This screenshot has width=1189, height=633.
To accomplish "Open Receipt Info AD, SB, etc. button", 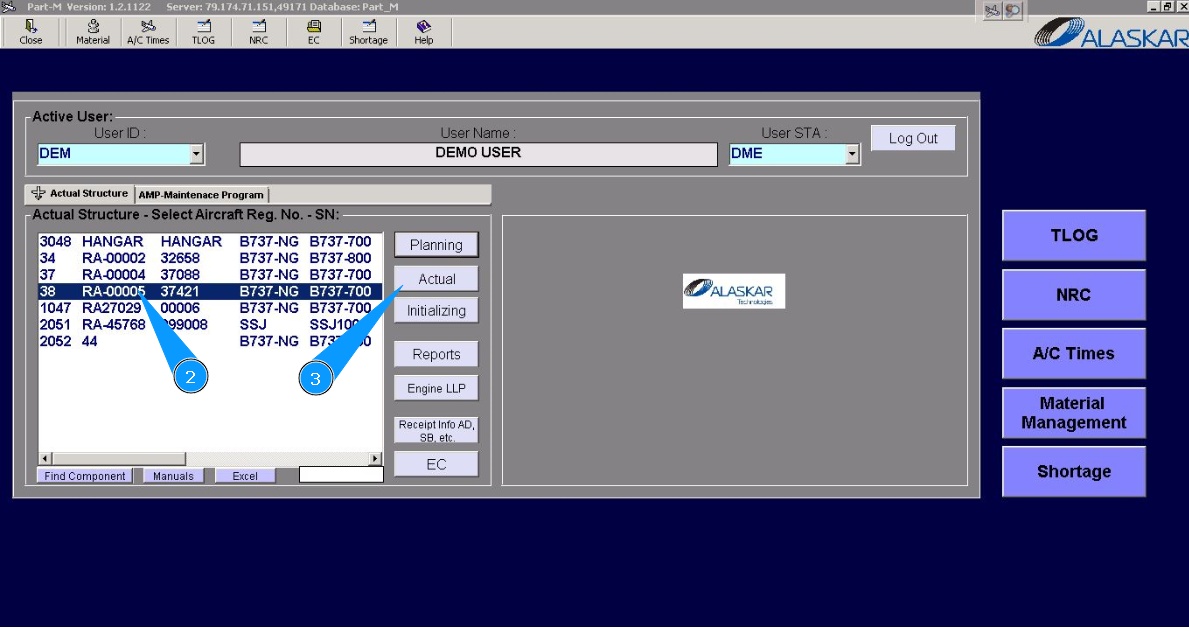I will point(436,431).
